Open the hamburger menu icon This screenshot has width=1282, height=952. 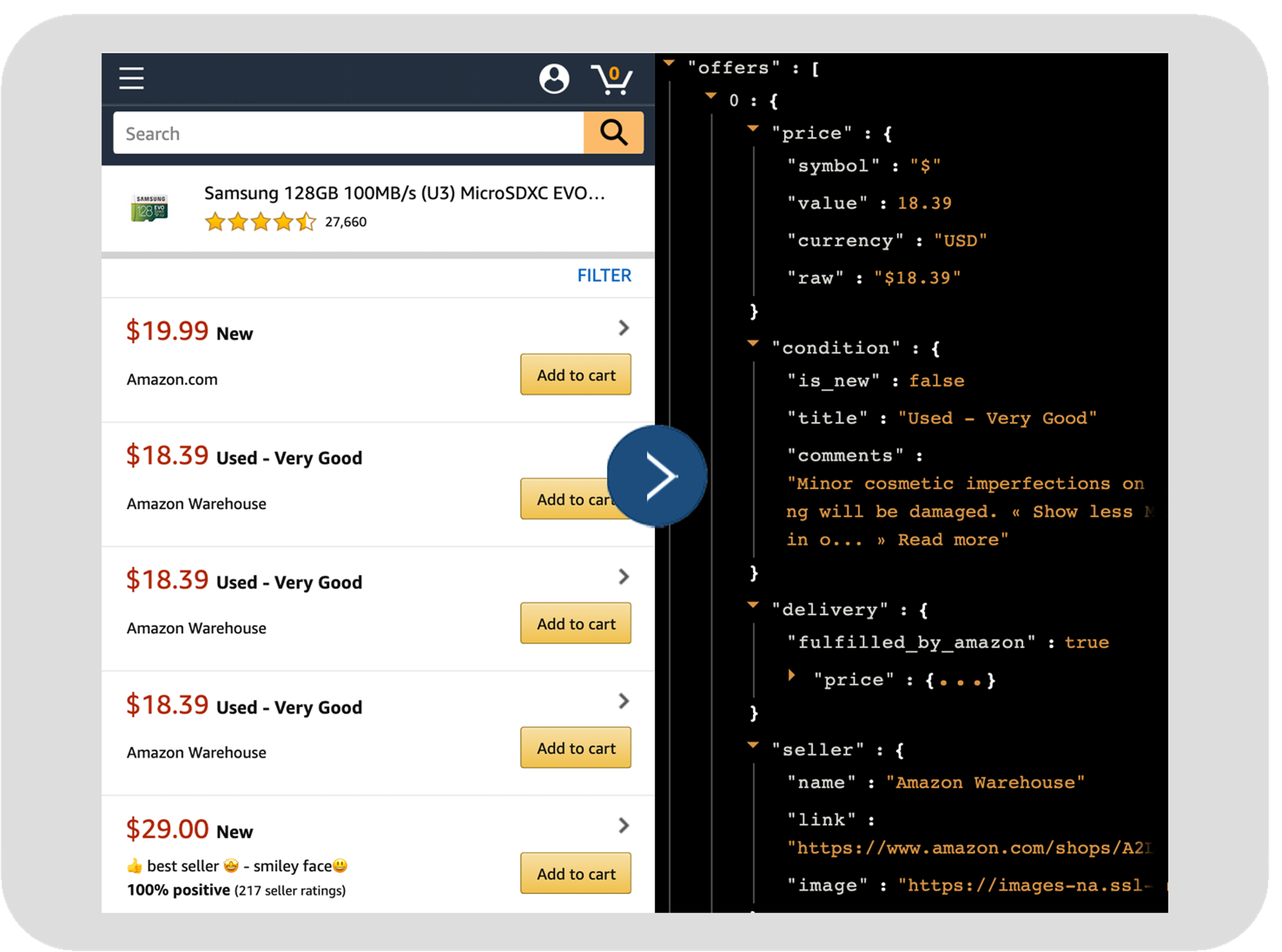tap(131, 78)
